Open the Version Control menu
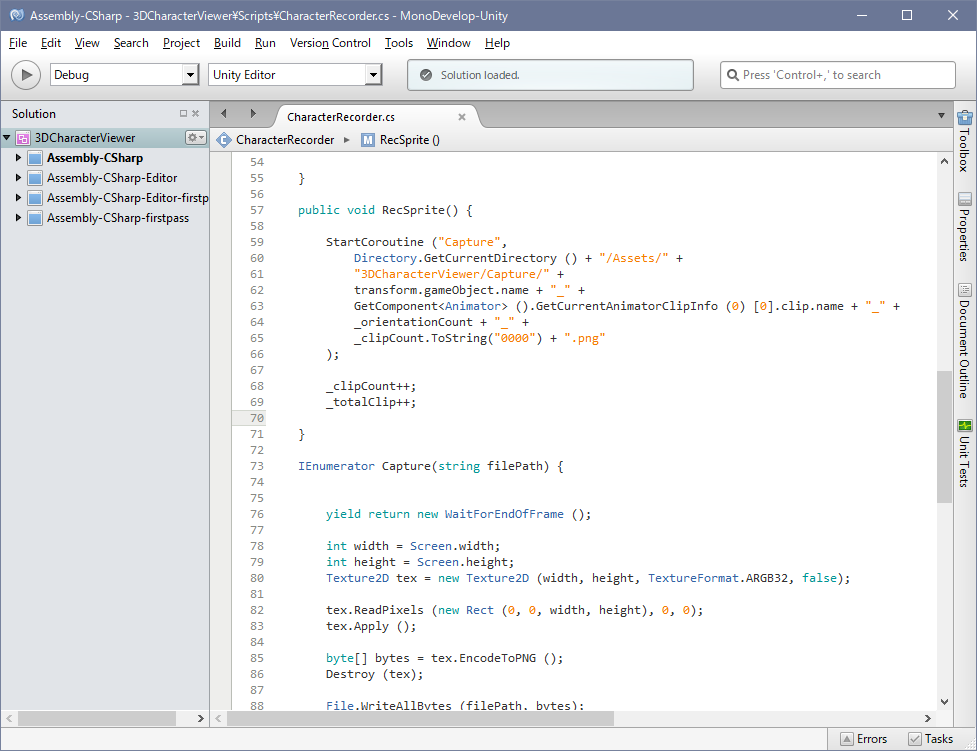 tap(330, 43)
